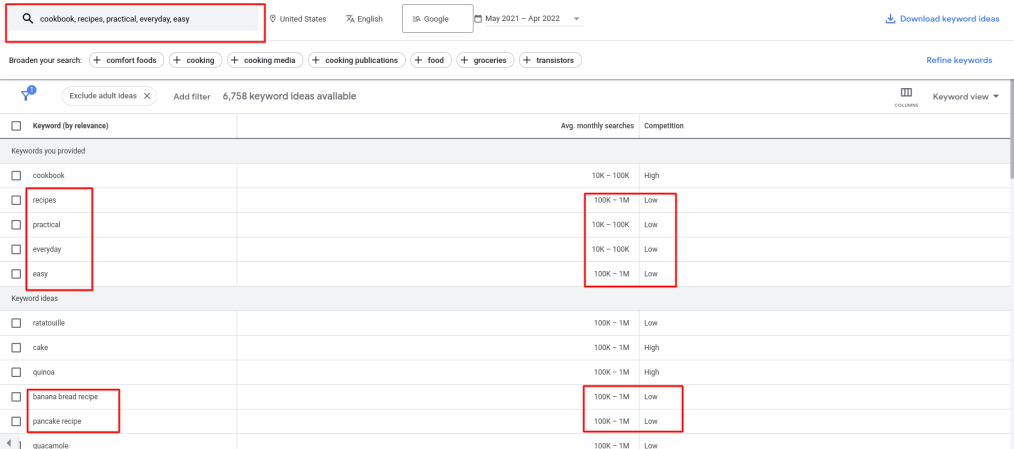This screenshot has width=1014, height=449.
Task: Click the language icon English
Action: coord(365,19)
